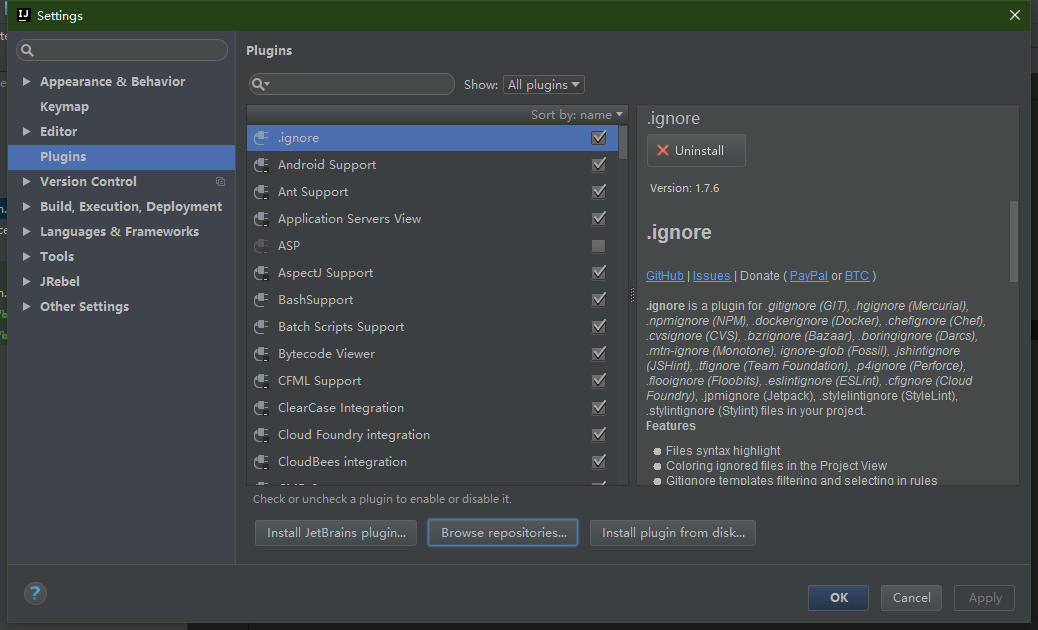This screenshot has height=630, width=1038.
Task: Click Install plugin from disk button
Action: click(x=673, y=533)
